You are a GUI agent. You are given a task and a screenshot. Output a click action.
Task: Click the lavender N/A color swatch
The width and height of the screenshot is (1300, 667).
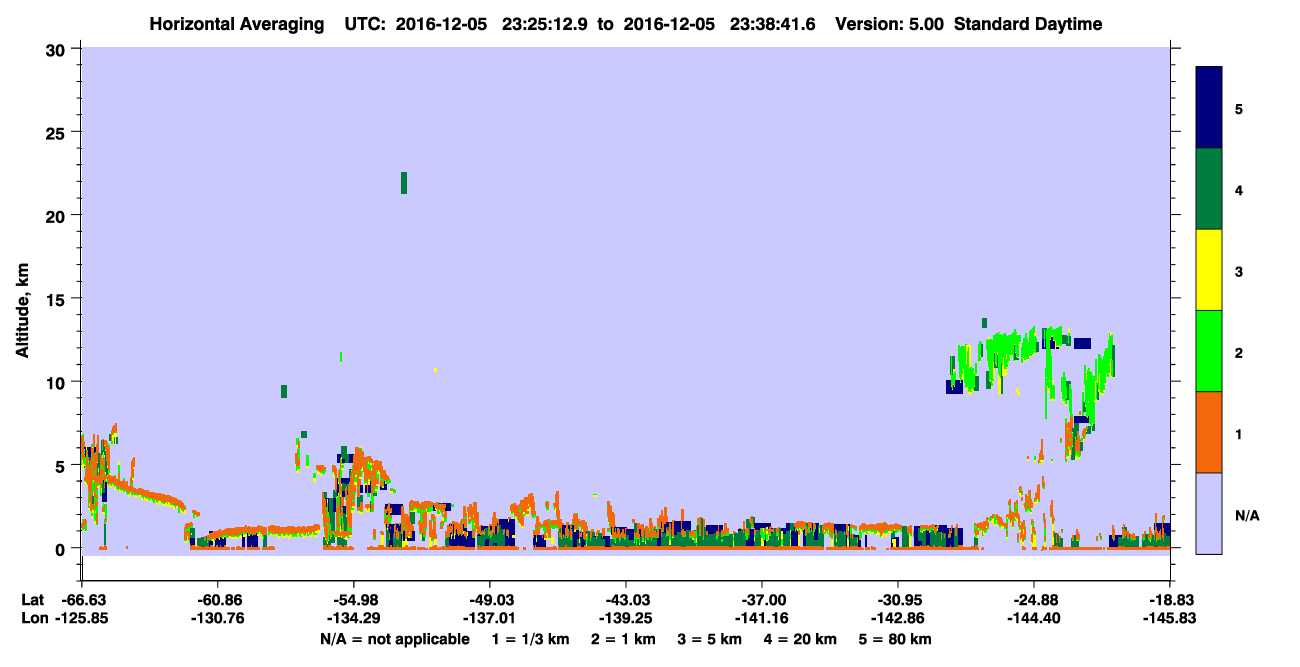[1209, 513]
